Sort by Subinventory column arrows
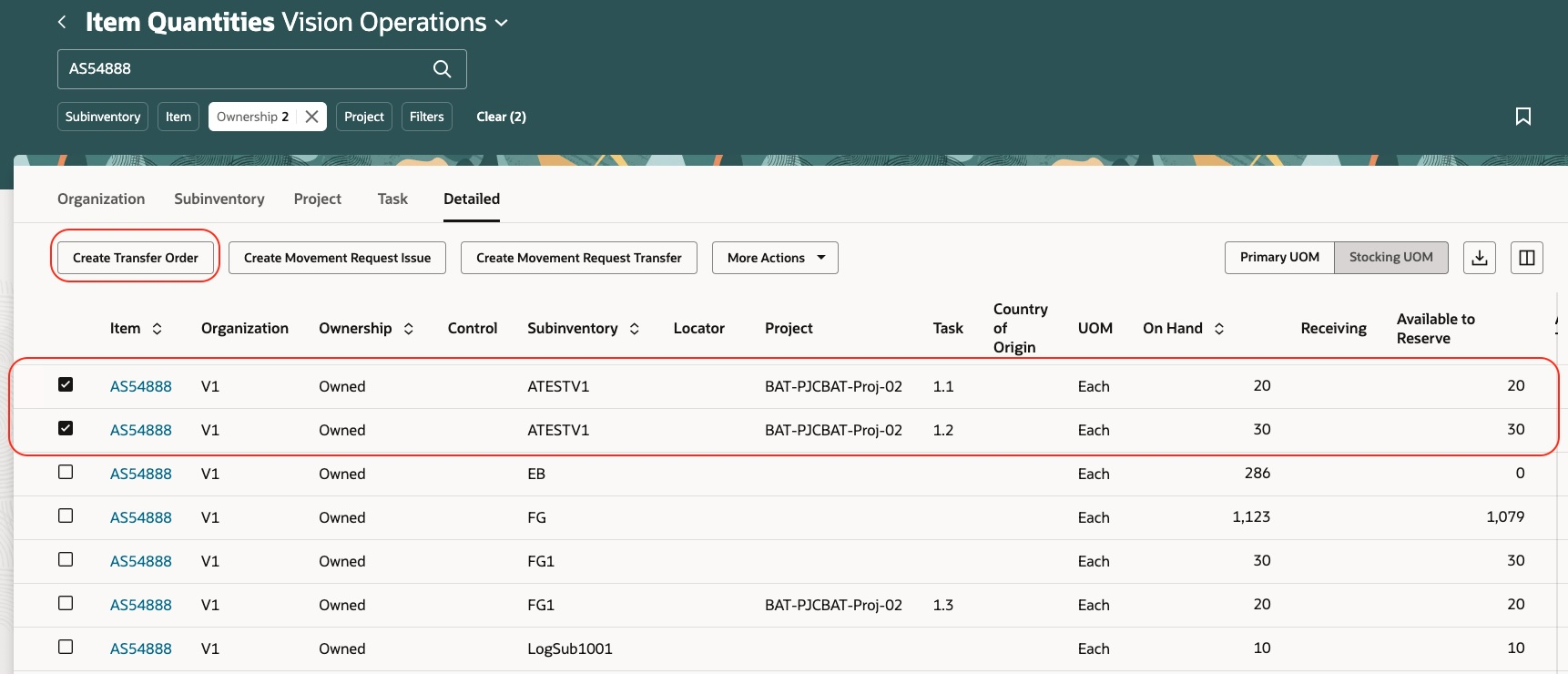 (x=635, y=329)
